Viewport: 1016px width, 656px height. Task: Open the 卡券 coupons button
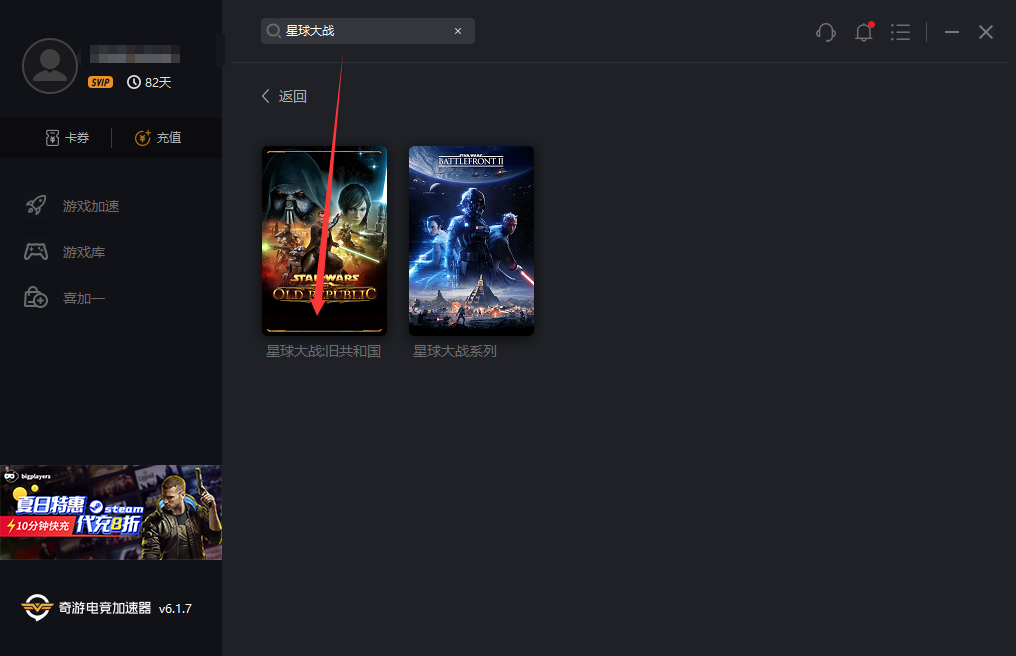pyautogui.click(x=67, y=138)
